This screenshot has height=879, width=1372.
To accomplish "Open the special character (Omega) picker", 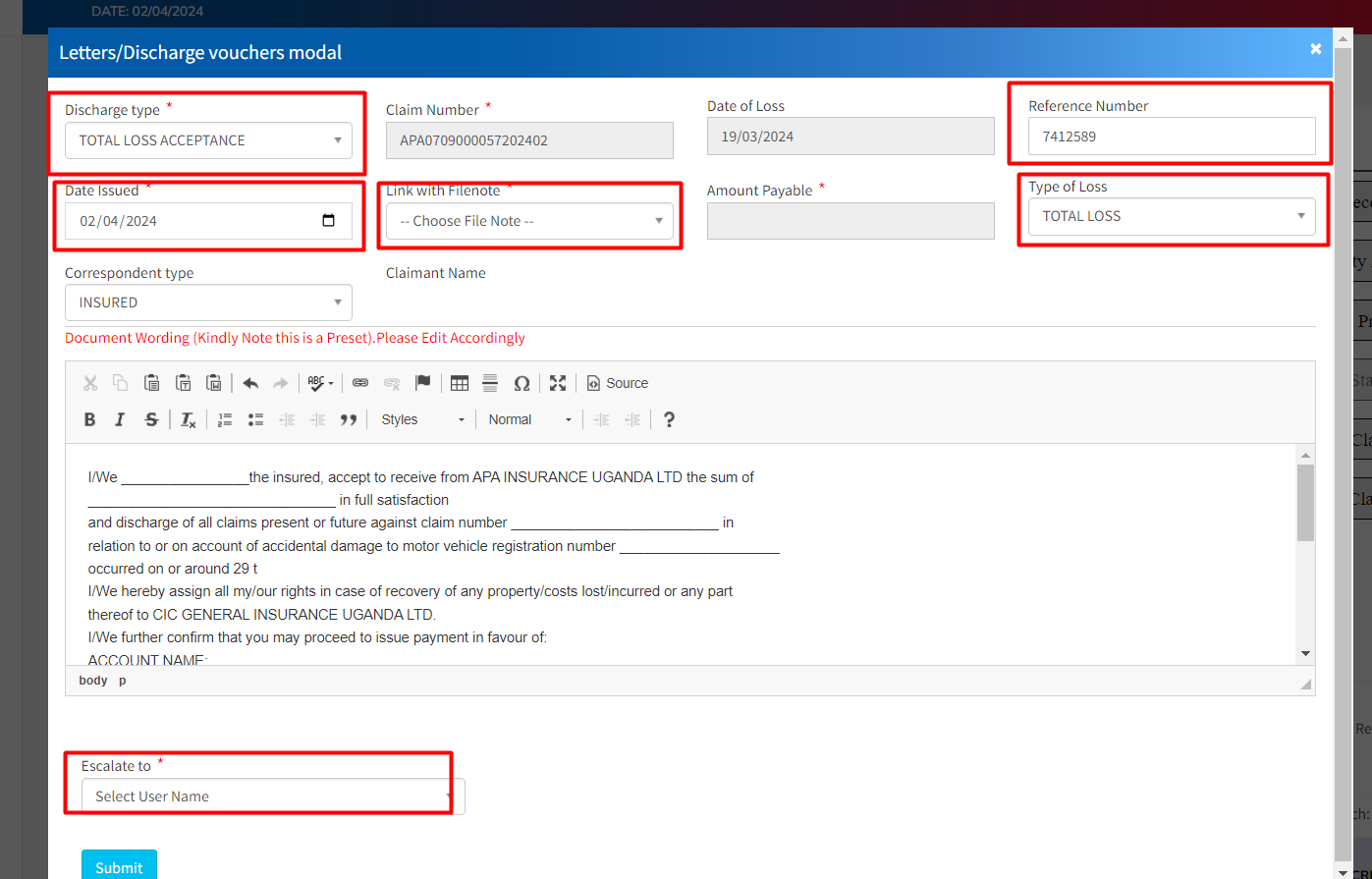I will pyautogui.click(x=521, y=383).
